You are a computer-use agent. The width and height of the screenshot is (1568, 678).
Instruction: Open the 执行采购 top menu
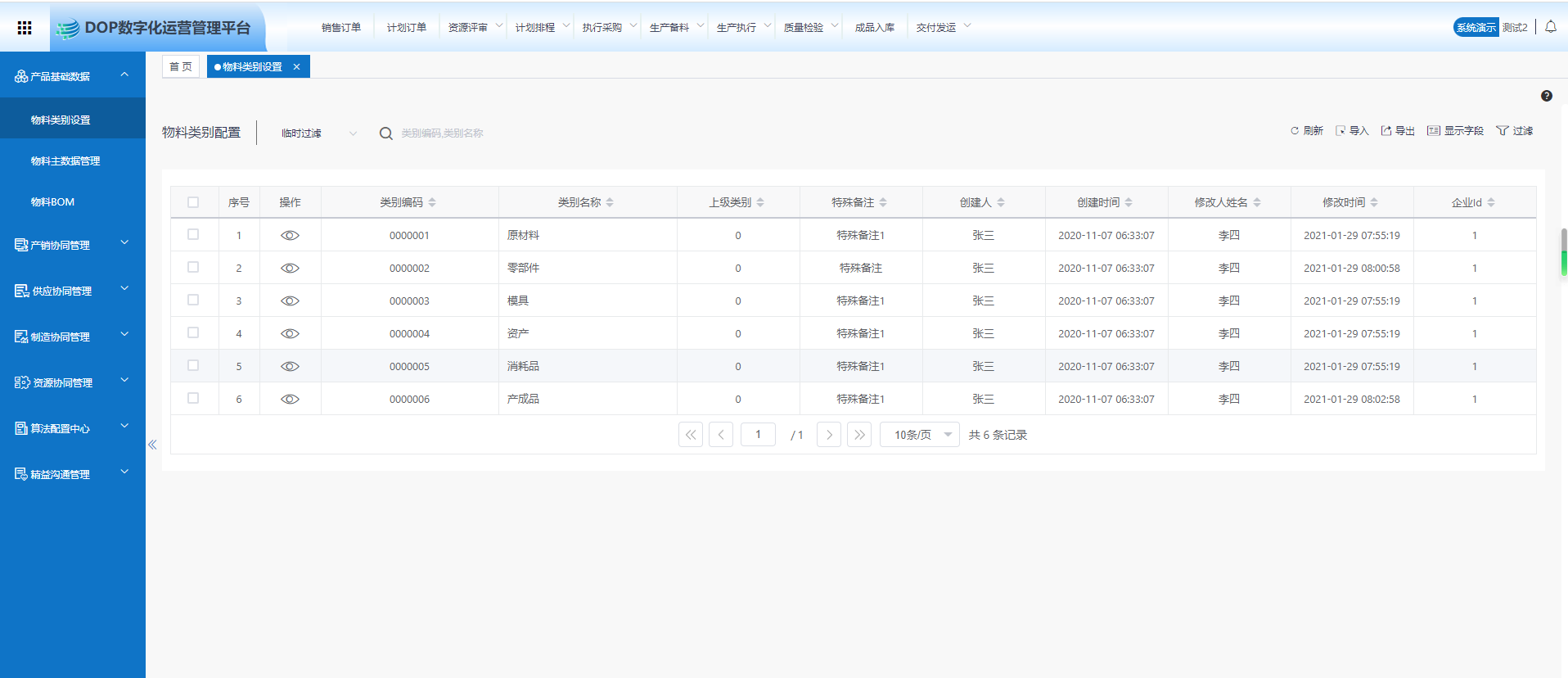(608, 28)
